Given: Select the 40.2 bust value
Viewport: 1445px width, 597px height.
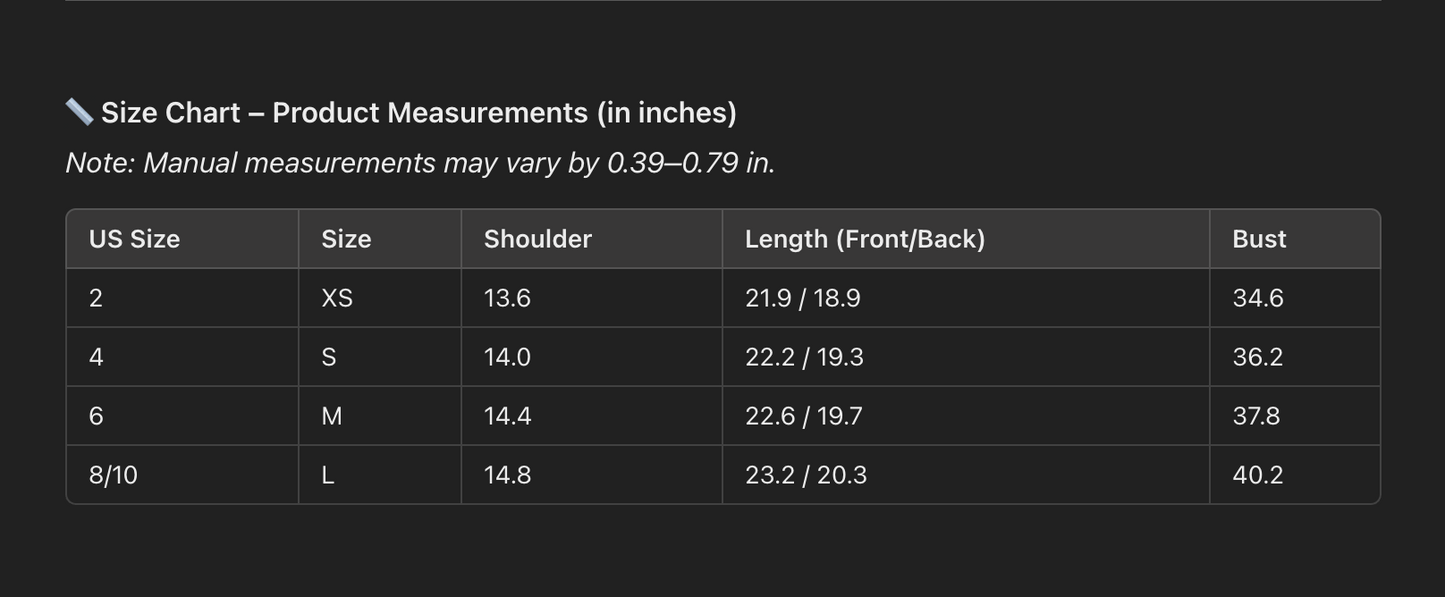Looking at the screenshot, I should pos(1257,475).
